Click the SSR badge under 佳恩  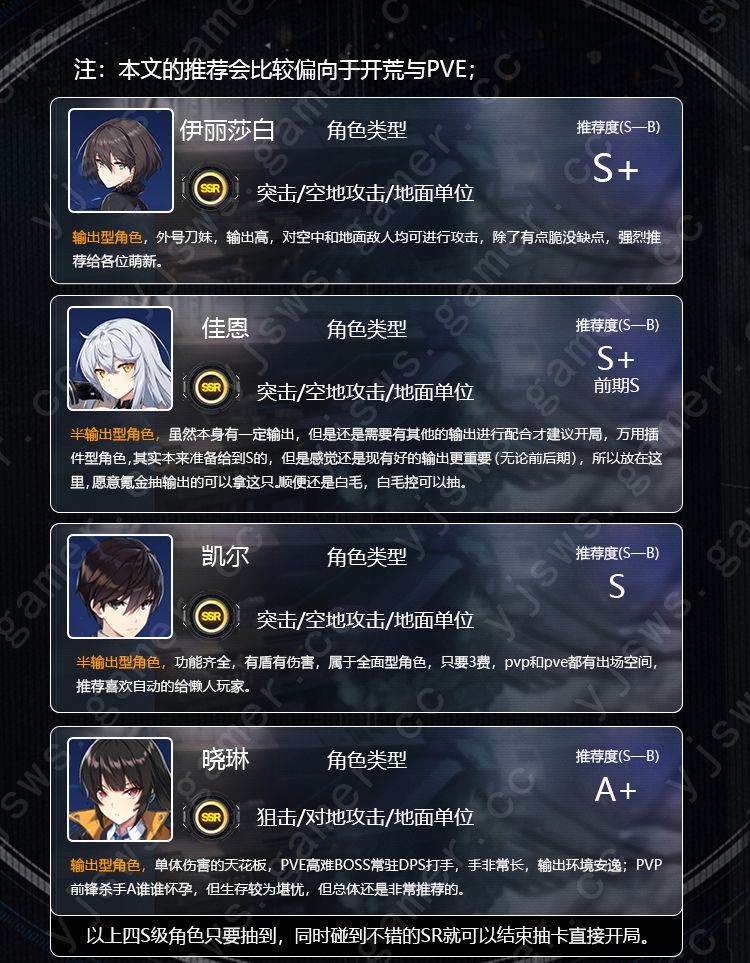click(x=211, y=388)
